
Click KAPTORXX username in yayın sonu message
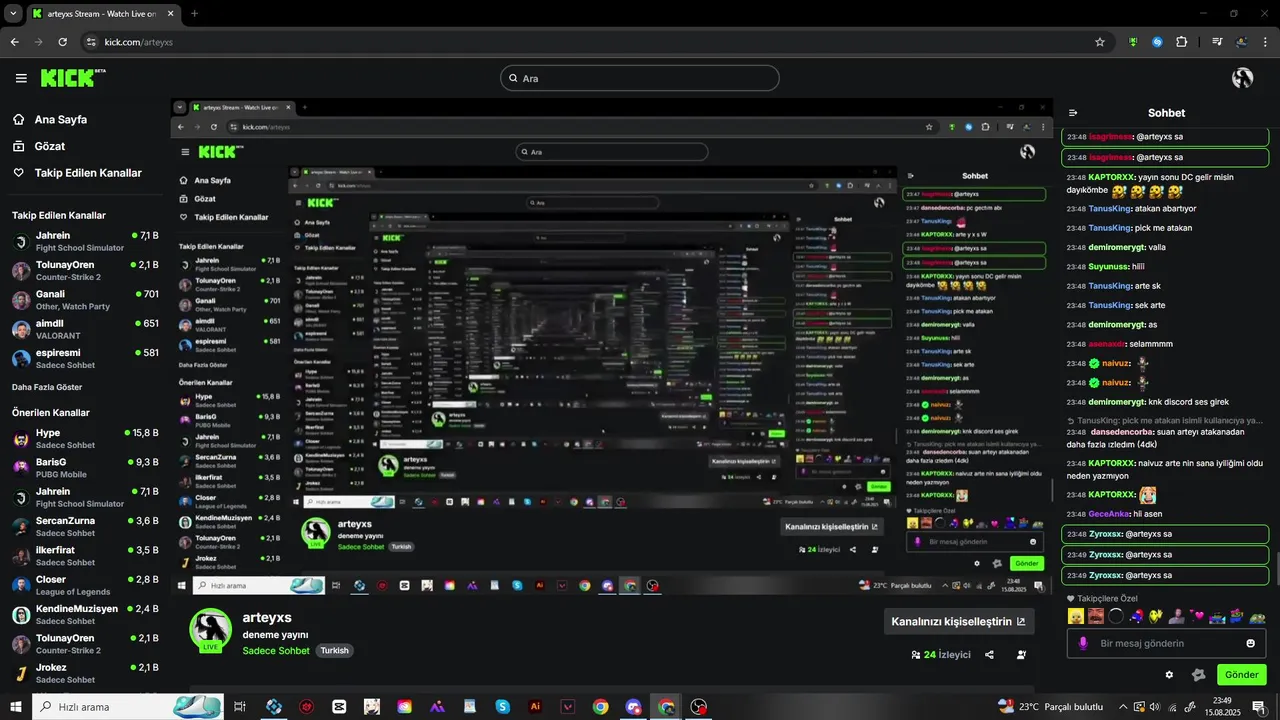tap(1111, 177)
